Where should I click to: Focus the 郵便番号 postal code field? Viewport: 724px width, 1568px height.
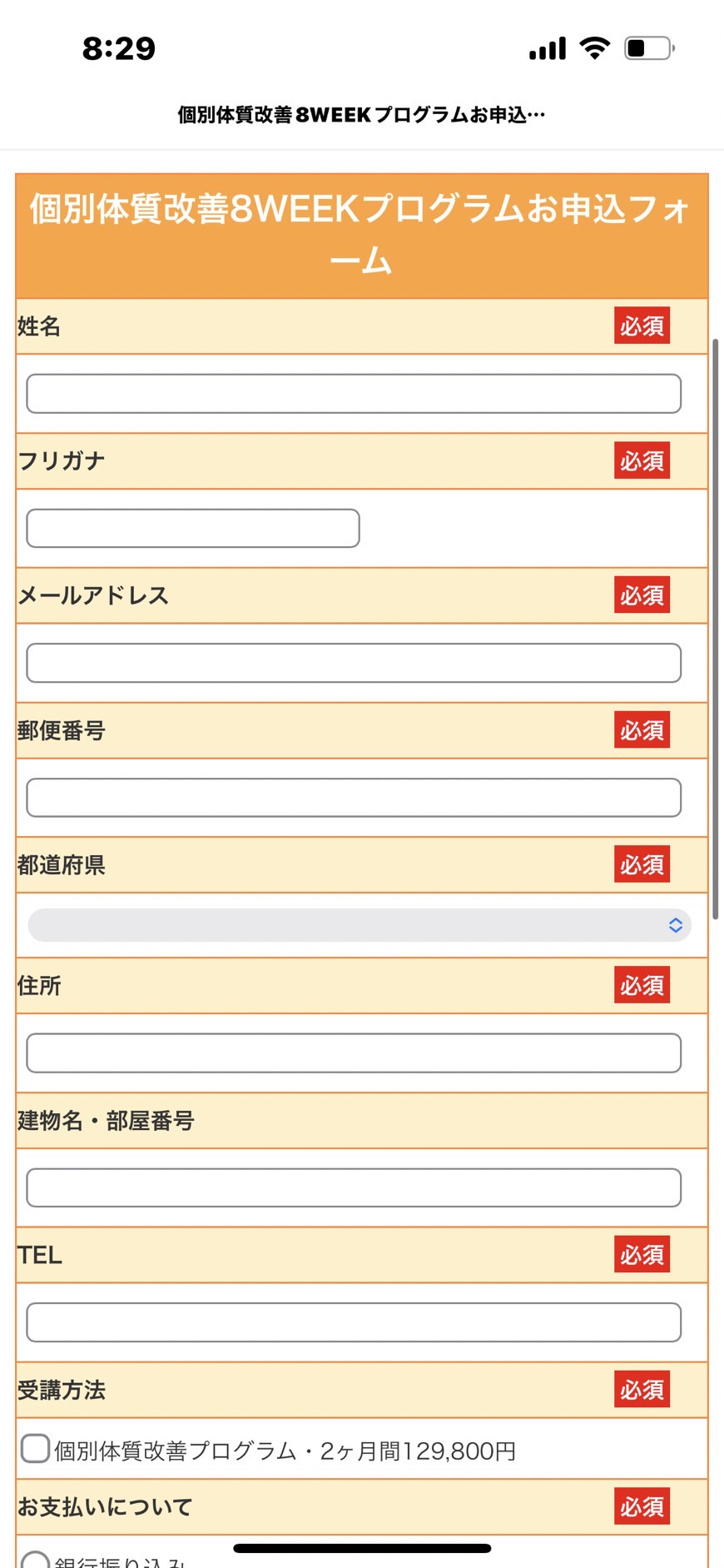pyautogui.click(x=354, y=798)
